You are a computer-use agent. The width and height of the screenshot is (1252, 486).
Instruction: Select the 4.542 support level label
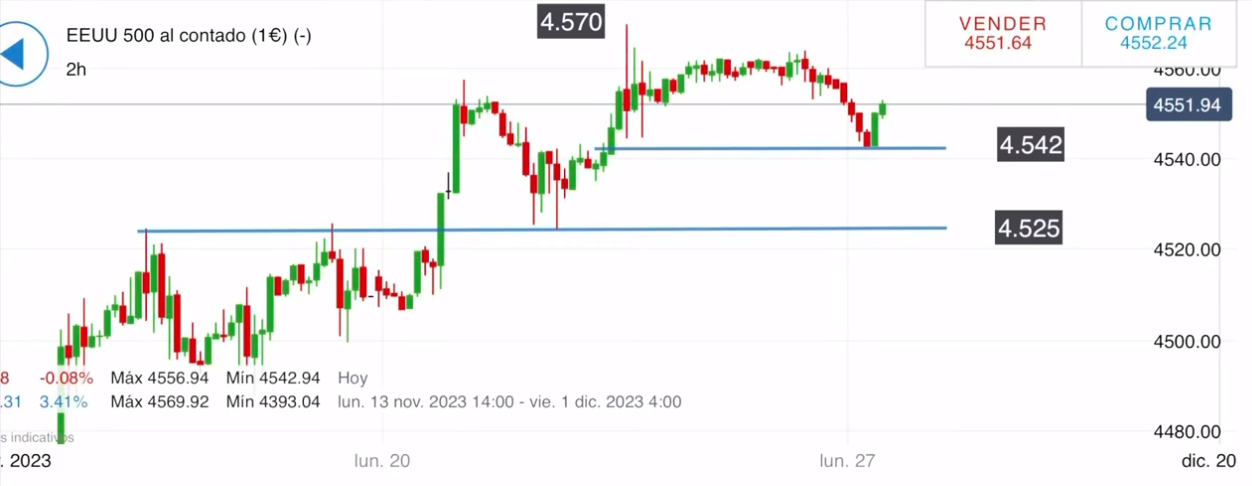[1030, 146]
